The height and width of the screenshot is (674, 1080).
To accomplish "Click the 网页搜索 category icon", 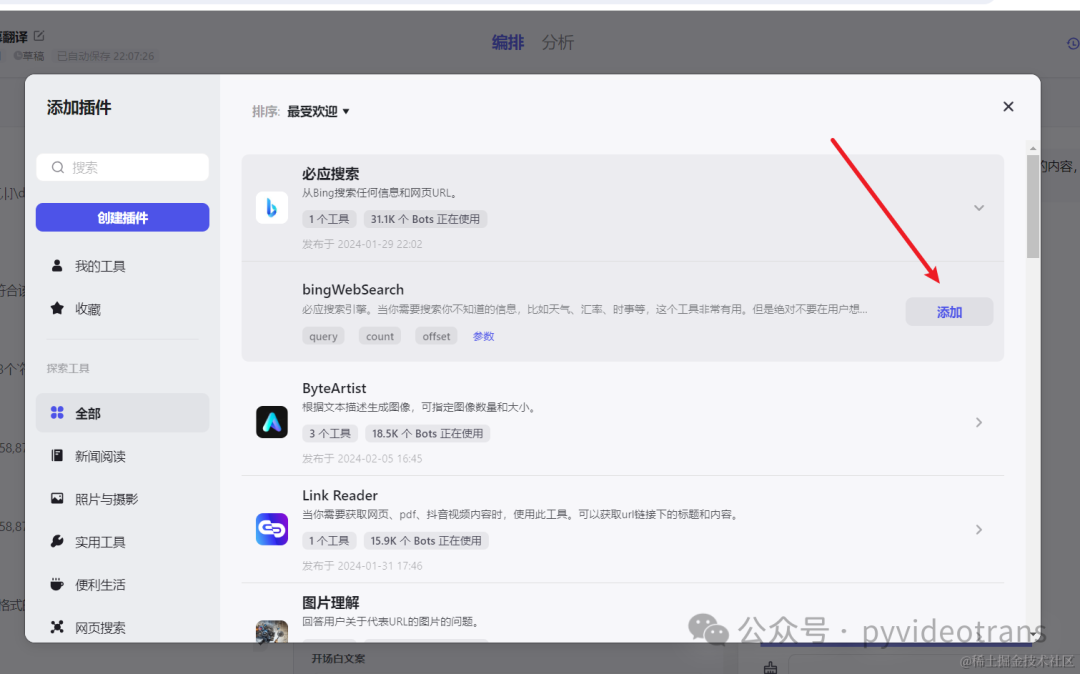I will (x=57, y=626).
